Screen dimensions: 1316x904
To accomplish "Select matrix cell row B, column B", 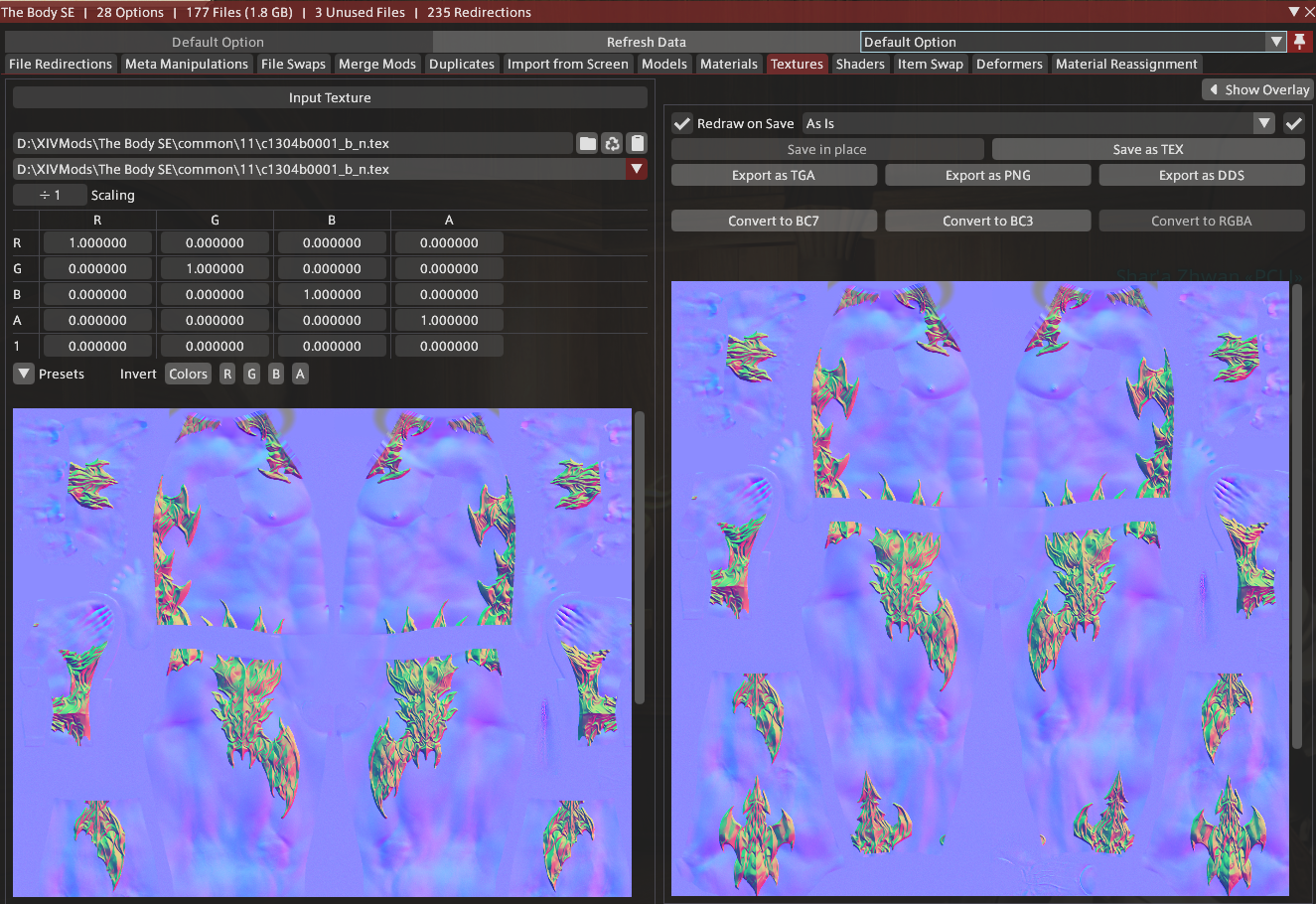I will [x=332, y=294].
